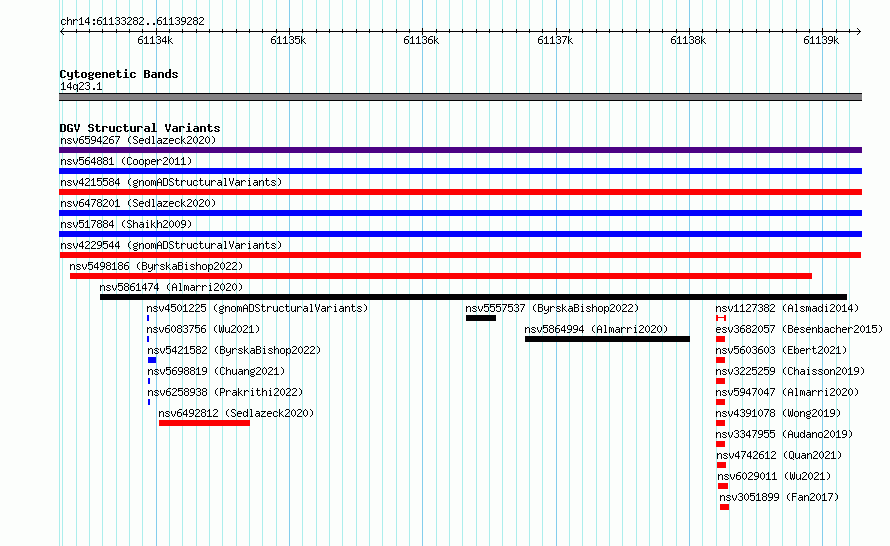This screenshot has height=546, width=890.
Task: Open the nsv5861474 (Almarri2020) label
Action: (x=171, y=287)
